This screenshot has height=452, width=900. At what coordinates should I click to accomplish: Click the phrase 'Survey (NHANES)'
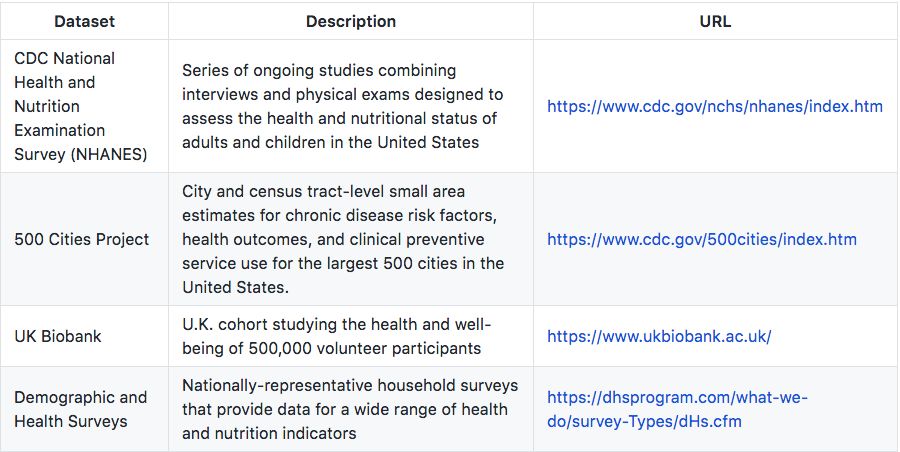[80, 154]
